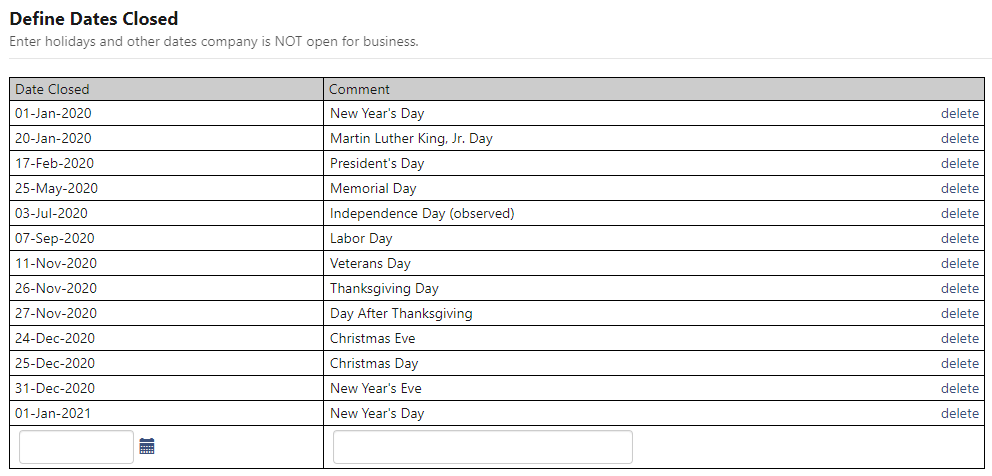Delete the Day After Thanksgiving entry
This screenshot has height=476, width=992.
coord(959,313)
